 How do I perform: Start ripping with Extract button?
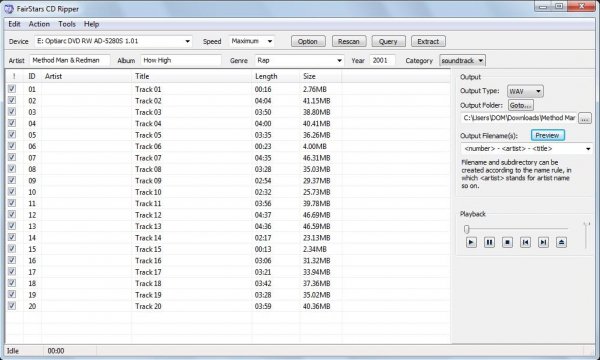pyautogui.click(x=428, y=41)
